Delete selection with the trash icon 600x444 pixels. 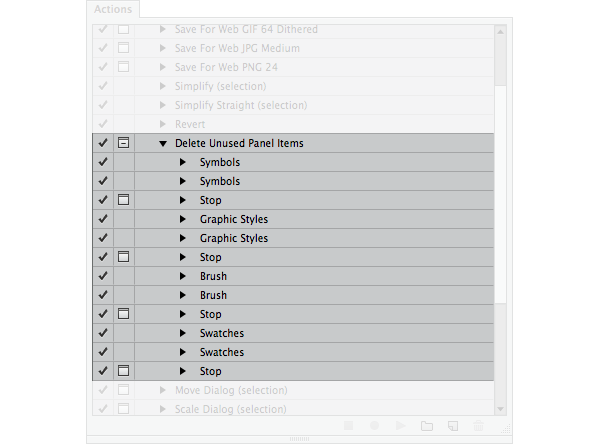tap(479, 426)
